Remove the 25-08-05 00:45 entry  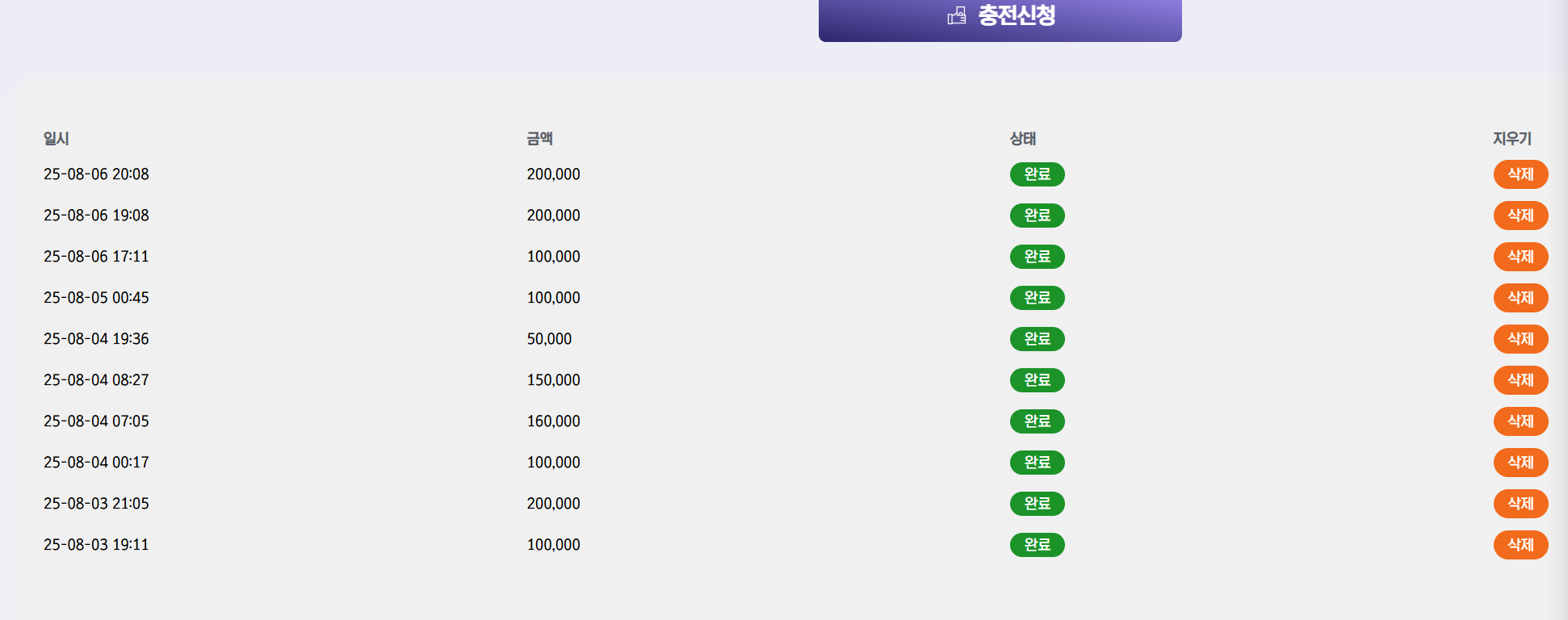(x=1520, y=298)
